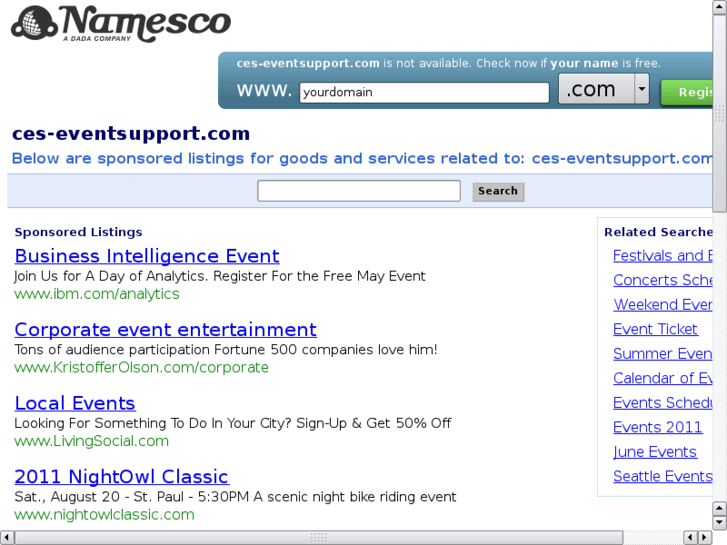This screenshot has width=727, height=545.
Task: Click the Namesco logo
Action: (121, 24)
